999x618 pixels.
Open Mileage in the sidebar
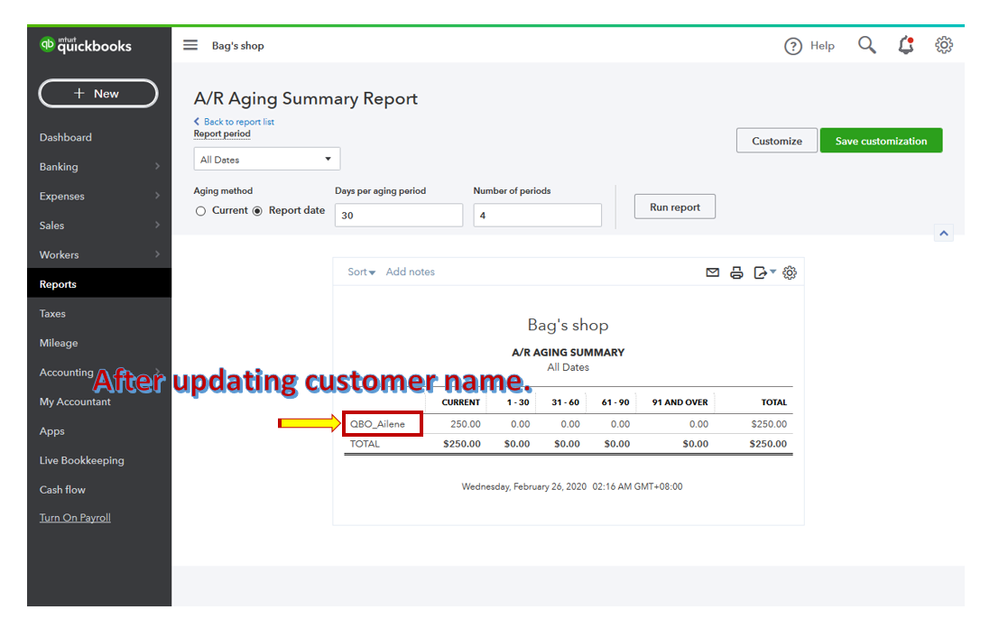(x=59, y=343)
